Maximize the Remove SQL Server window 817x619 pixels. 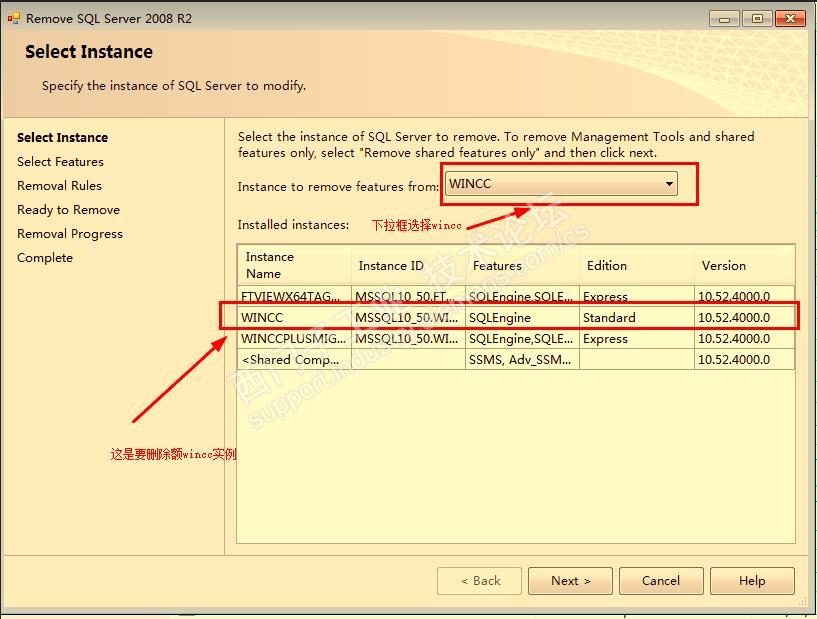click(x=757, y=19)
